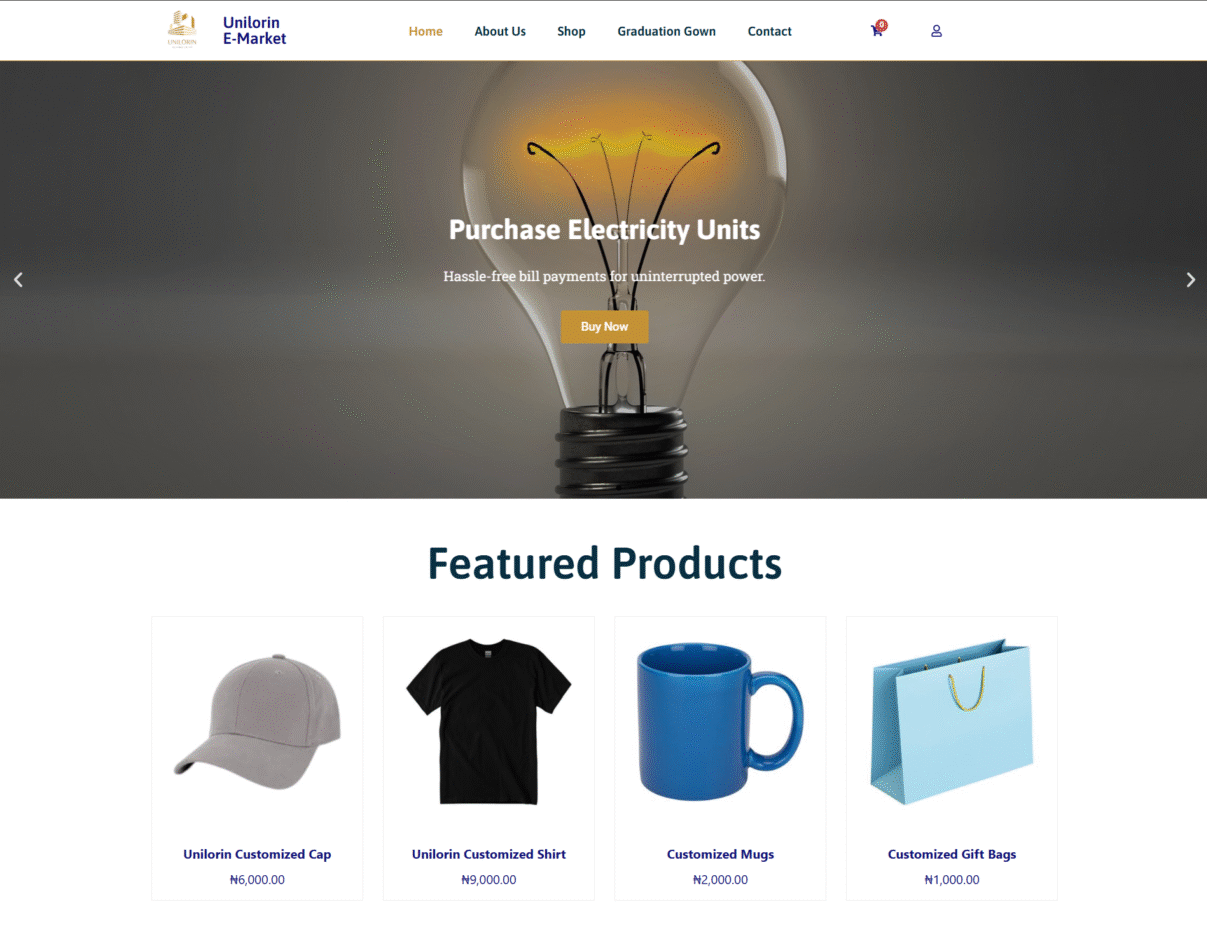Screen dimensions: 1207x934
Task: Navigate to Shop menu
Action: pyautogui.click(x=571, y=31)
